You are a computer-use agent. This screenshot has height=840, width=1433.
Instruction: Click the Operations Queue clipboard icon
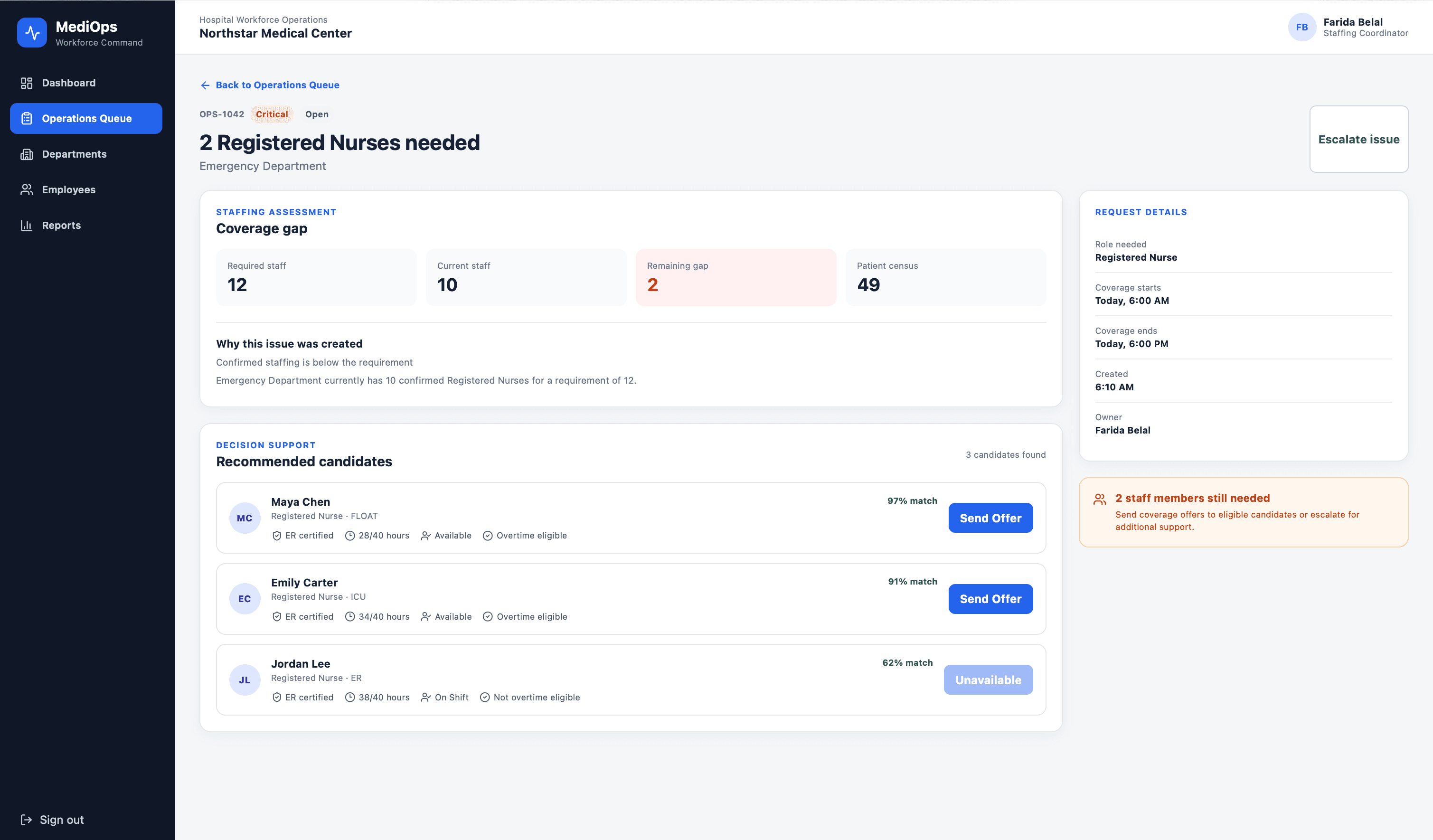[27, 118]
